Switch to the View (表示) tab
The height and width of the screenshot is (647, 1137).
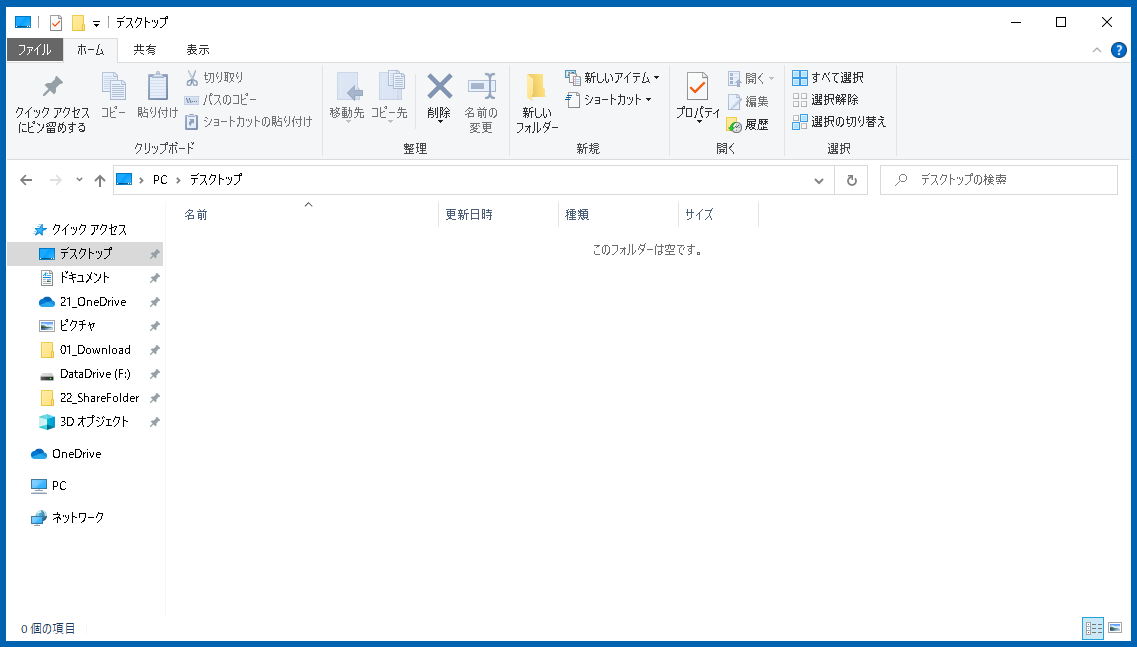pos(197,50)
